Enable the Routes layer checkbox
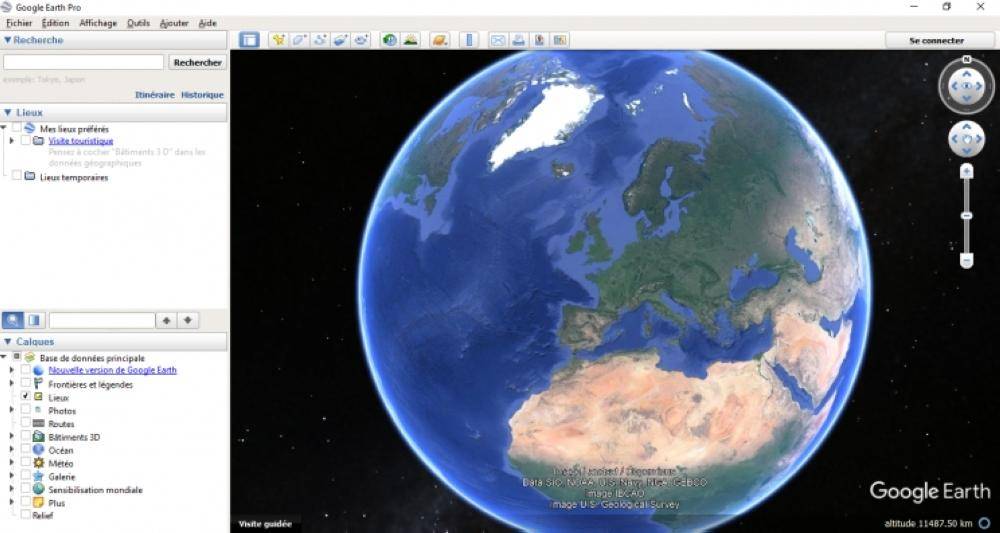The width and height of the screenshot is (1000, 533). [x=26, y=424]
